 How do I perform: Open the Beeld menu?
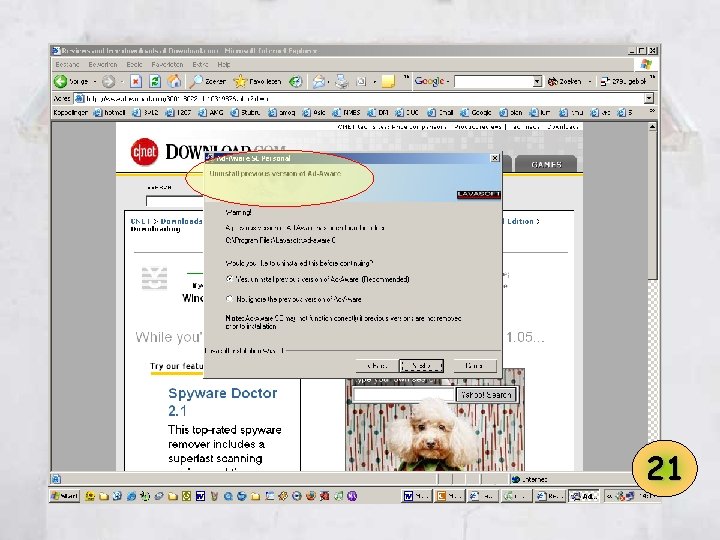134,64
